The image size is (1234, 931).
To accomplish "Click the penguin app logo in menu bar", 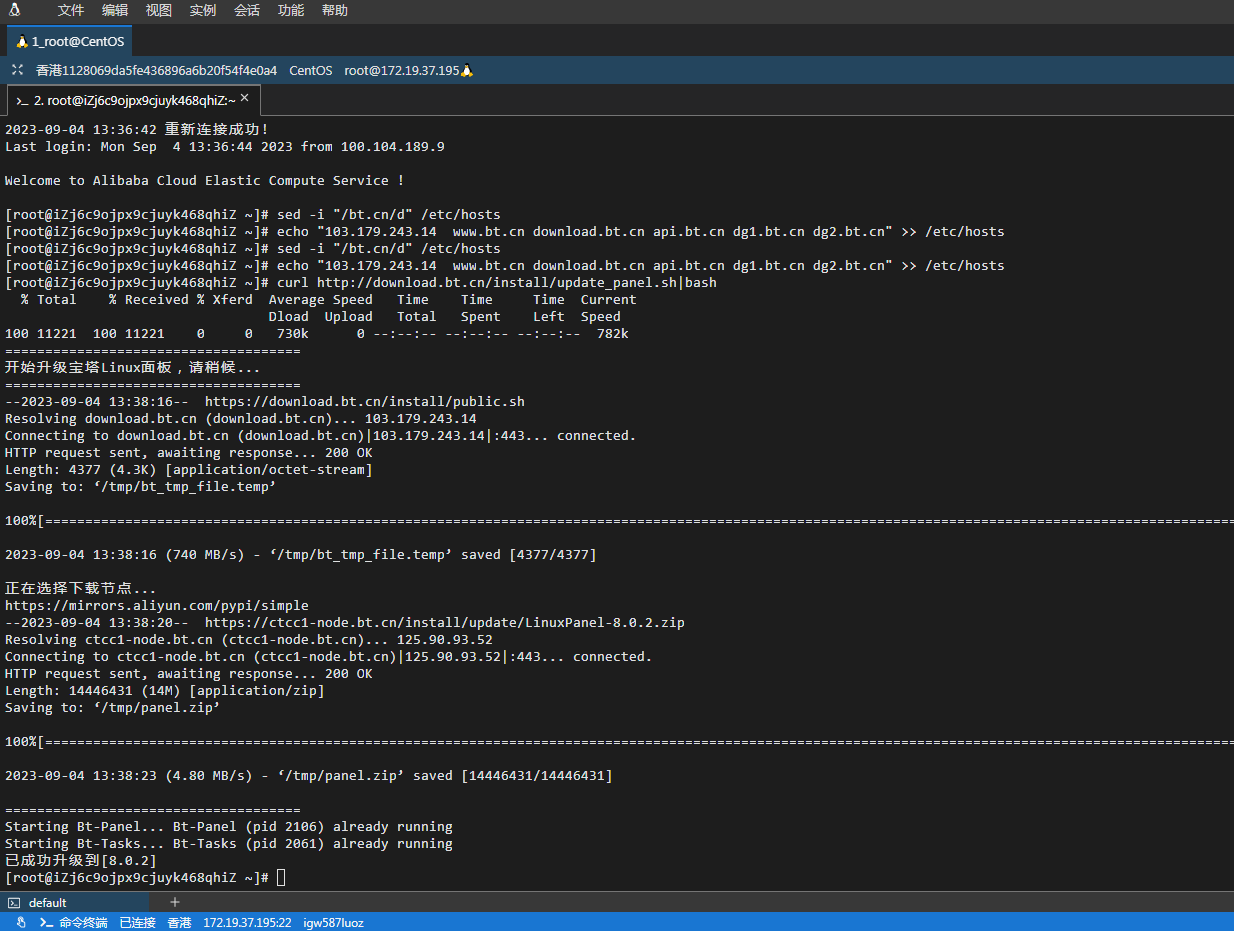I will coord(14,10).
